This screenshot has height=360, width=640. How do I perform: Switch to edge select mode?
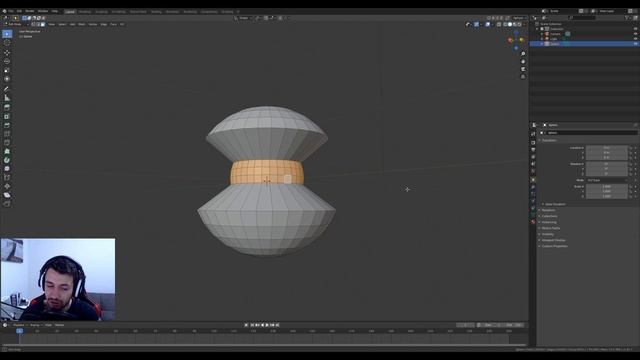click(x=38, y=24)
